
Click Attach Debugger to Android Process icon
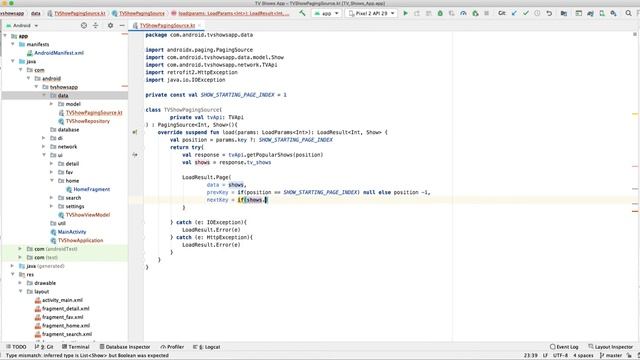[476, 13]
